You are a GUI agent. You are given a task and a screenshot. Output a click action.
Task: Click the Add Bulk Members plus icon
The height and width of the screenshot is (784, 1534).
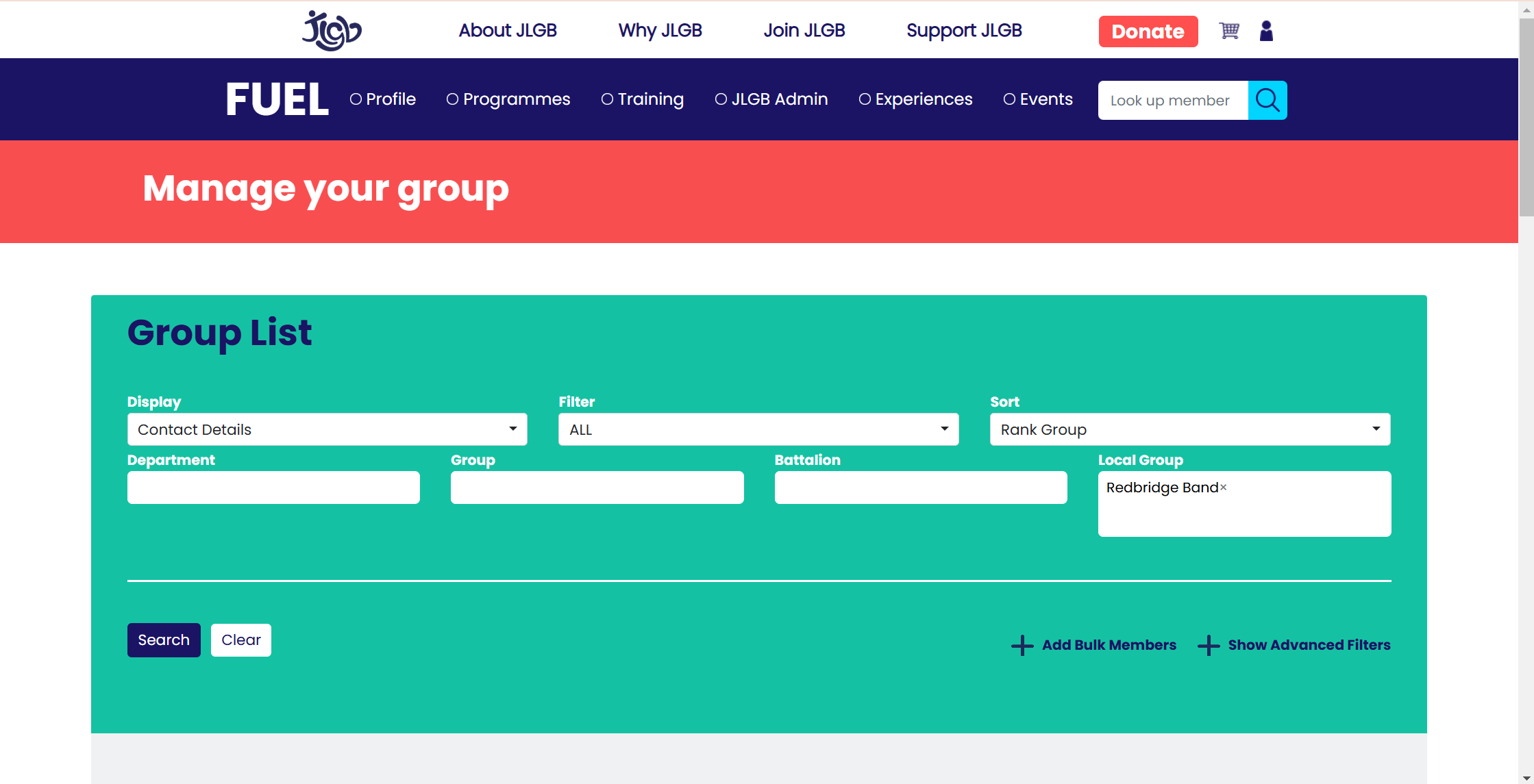[x=1022, y=645]
